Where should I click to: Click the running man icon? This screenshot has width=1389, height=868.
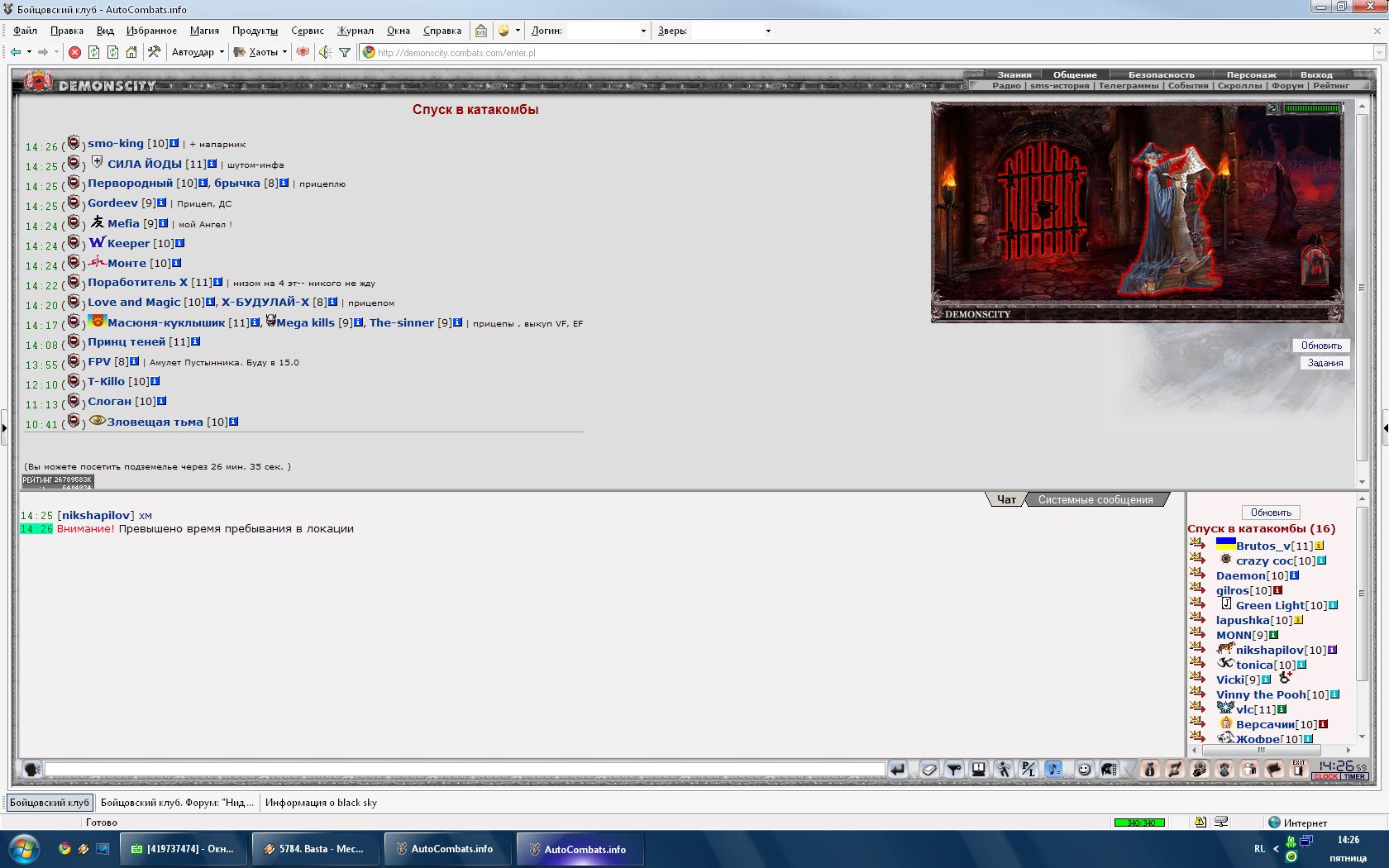click(1004, 770)
